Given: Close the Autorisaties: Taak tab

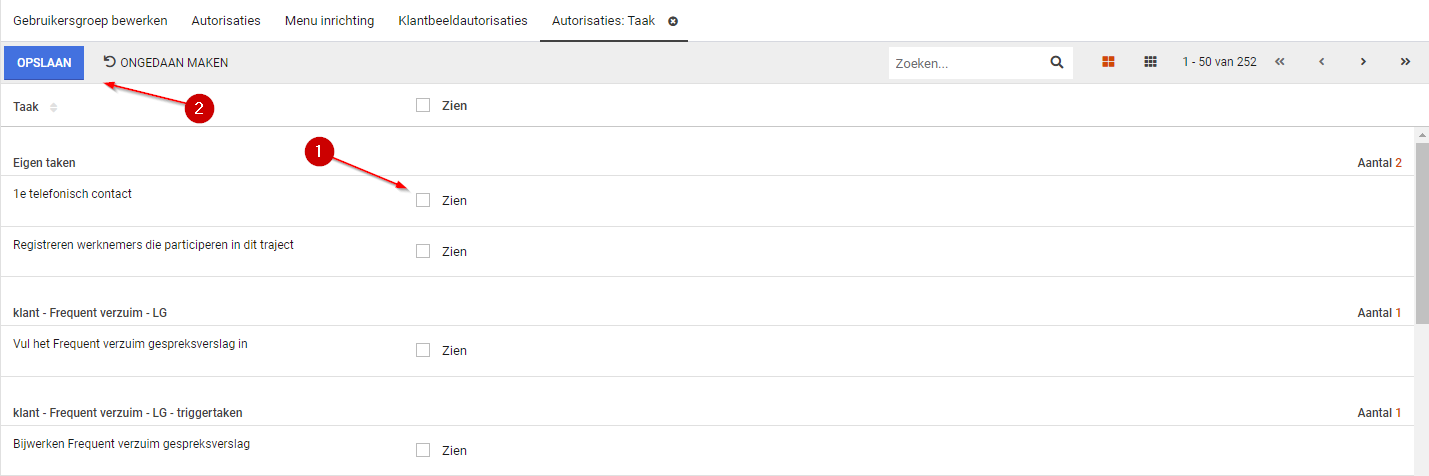Looking at the screenshot, I should click(673, 21).
